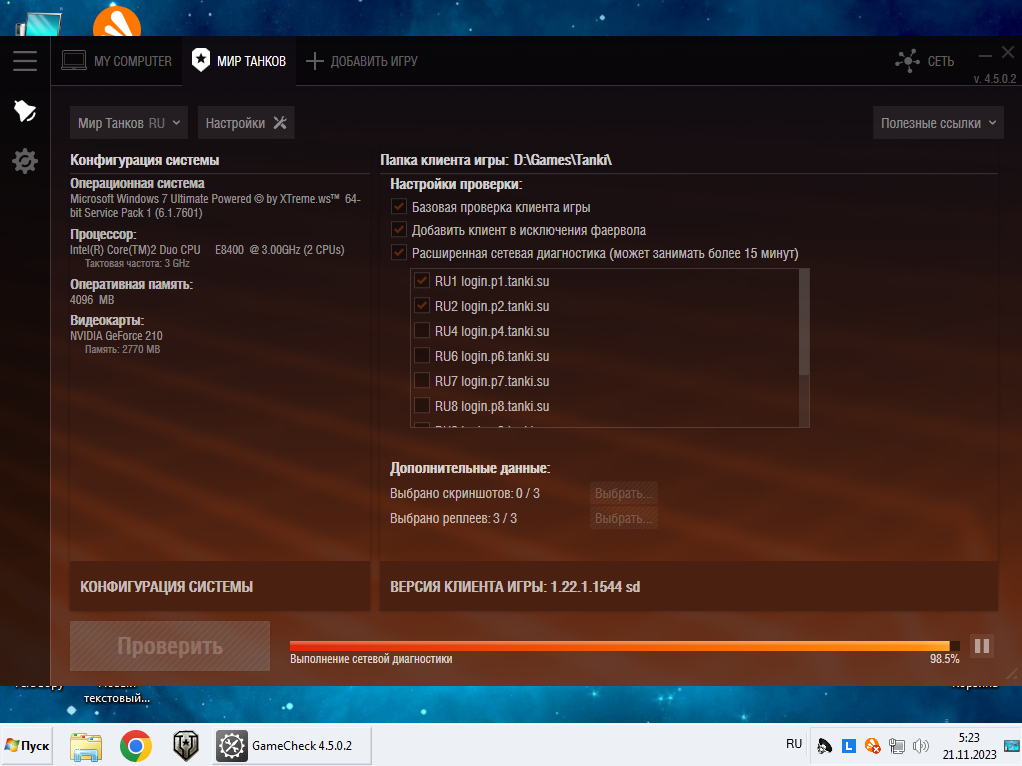Click the Память: 2770 MB text
The width and height of the screenshot is (1022, 766).
(x=123, y=349)
